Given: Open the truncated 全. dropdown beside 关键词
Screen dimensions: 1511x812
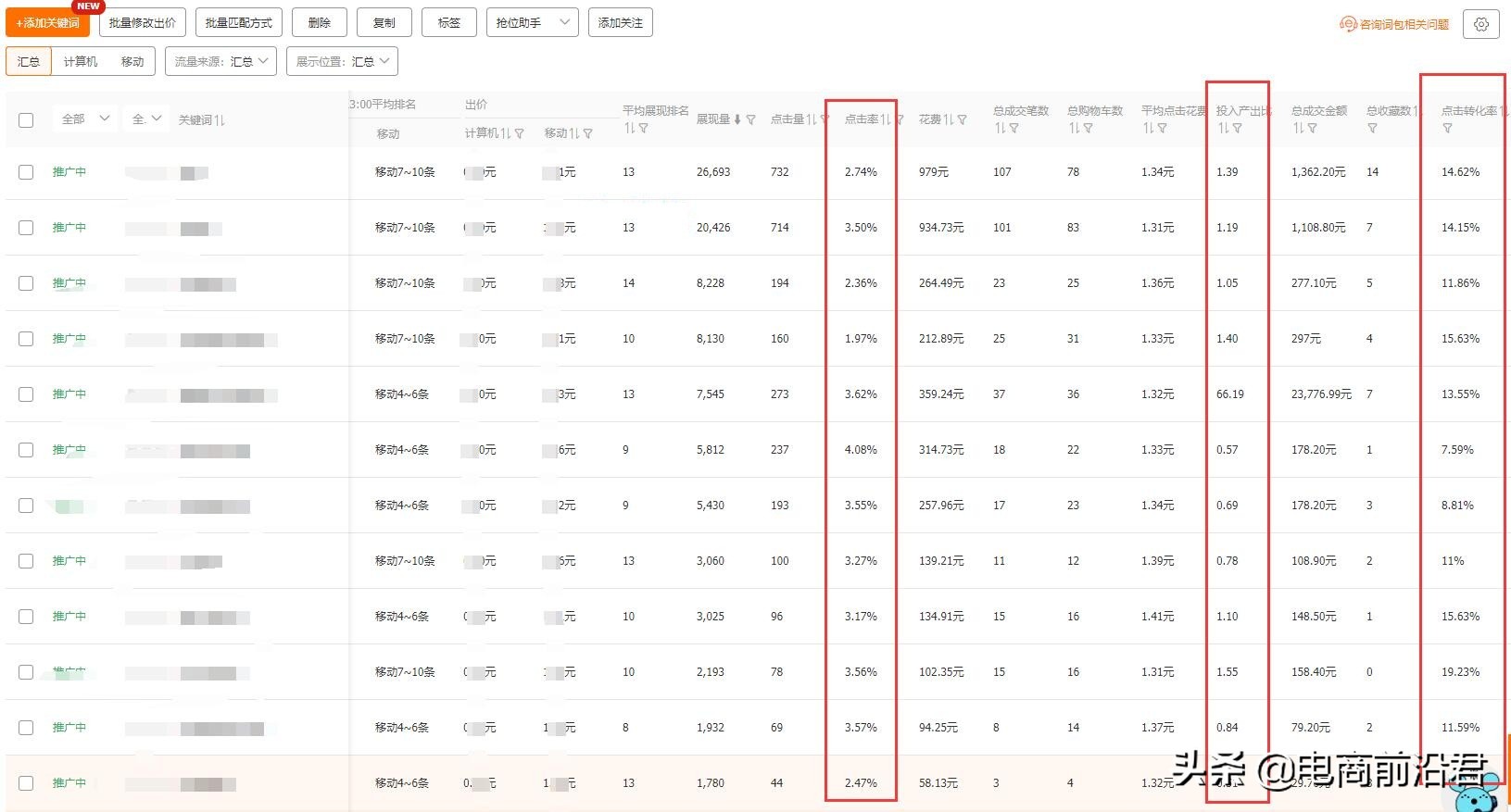Looking at the screenshot, I should click(146, 119).
